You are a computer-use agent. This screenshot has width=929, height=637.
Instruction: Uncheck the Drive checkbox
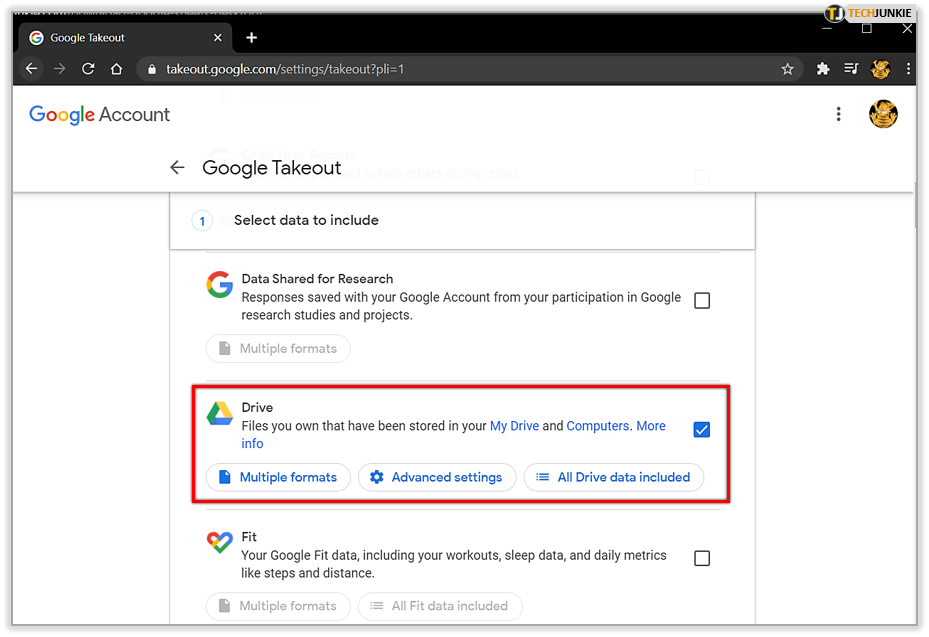[x=702, y=429]
